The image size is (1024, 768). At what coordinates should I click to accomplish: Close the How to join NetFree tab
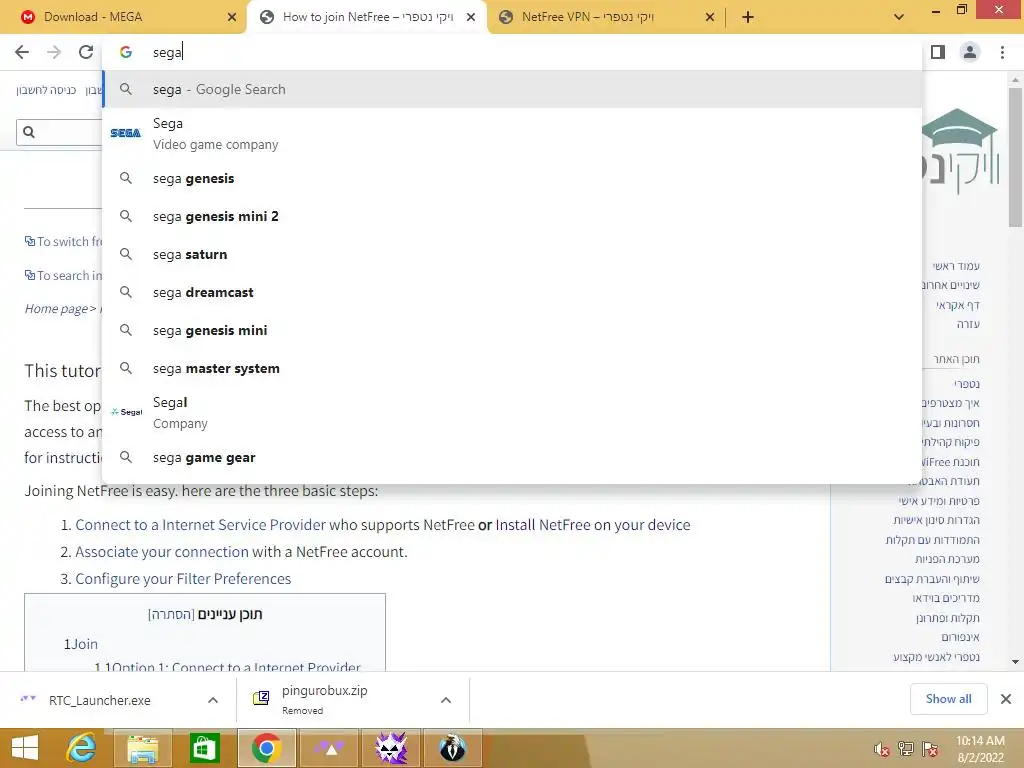coord(471,17)
